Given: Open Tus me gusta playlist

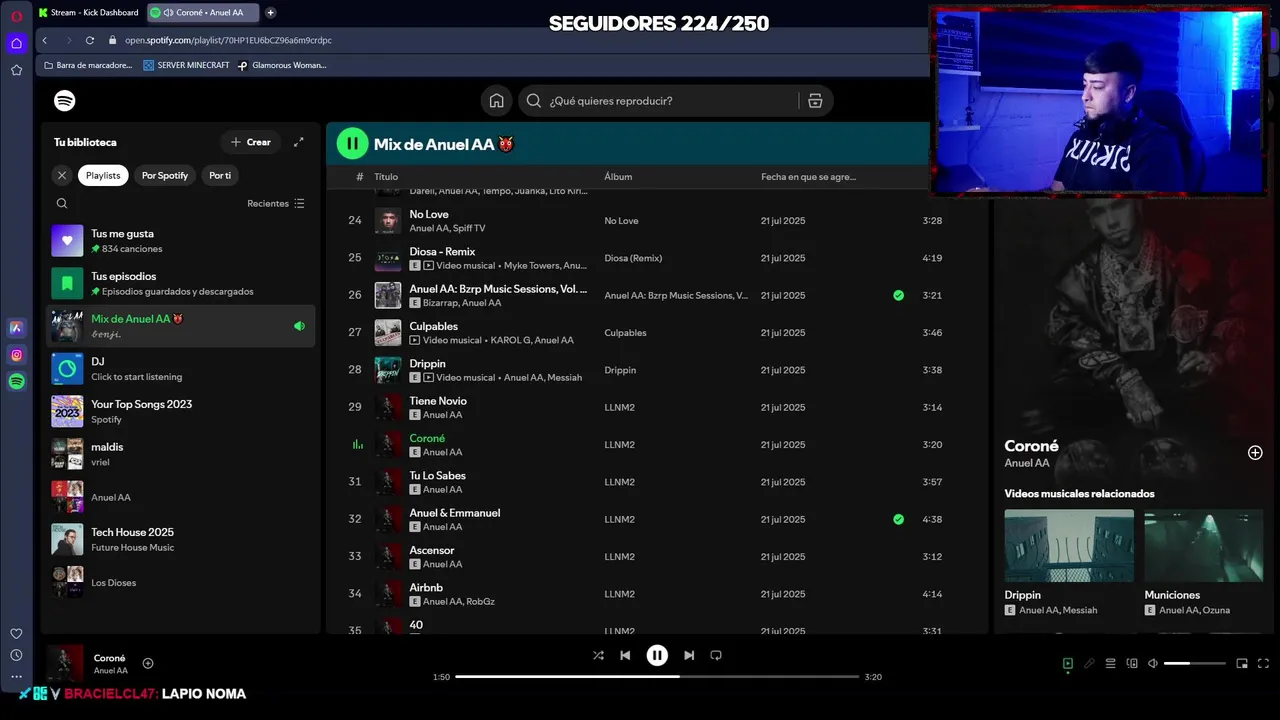Looking at the screenshot, I should tap(181, 241).
